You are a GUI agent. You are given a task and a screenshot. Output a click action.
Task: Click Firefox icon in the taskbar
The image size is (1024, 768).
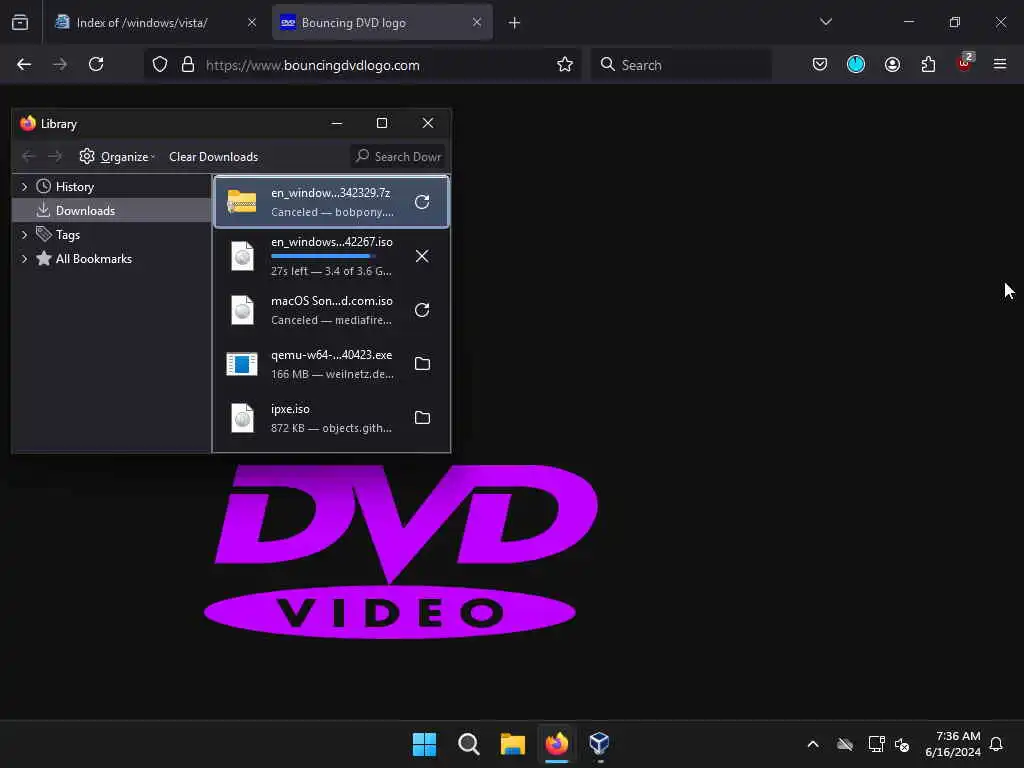556,744
